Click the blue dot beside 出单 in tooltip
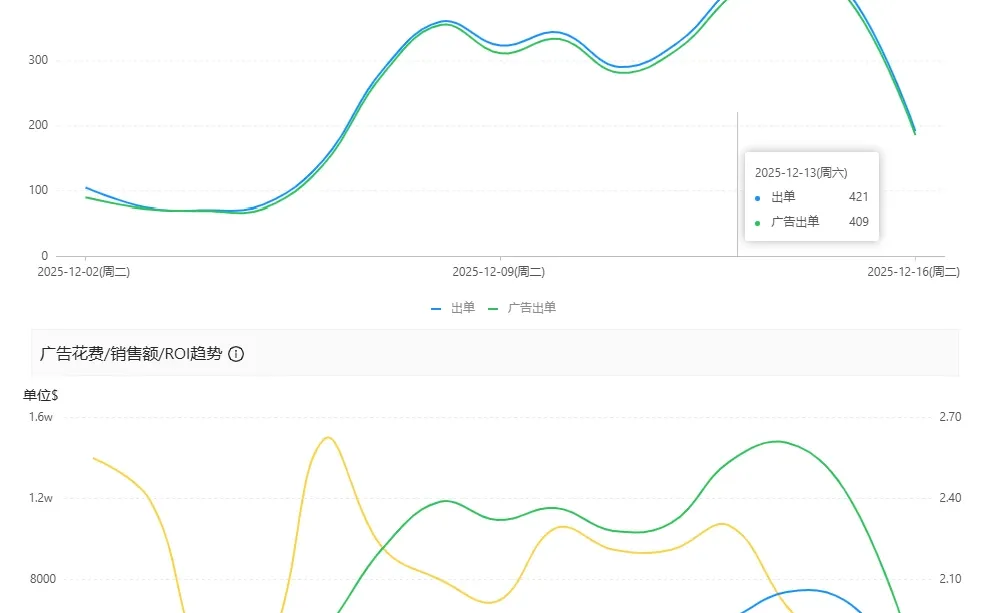Image resolution: width=989 pixels, height=613 pixels. [758, 198]
